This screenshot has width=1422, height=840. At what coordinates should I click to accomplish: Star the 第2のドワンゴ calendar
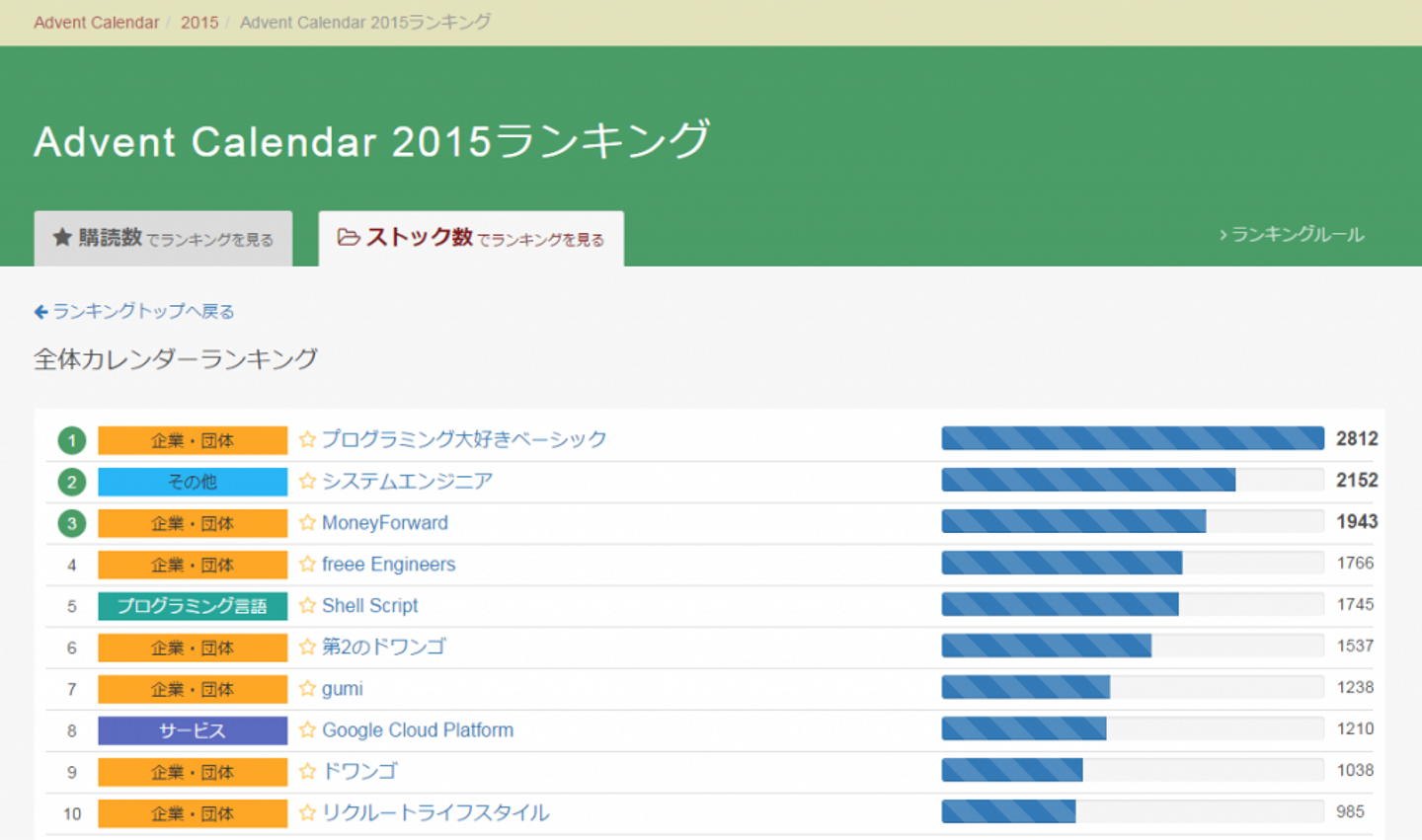pos(307,647)
